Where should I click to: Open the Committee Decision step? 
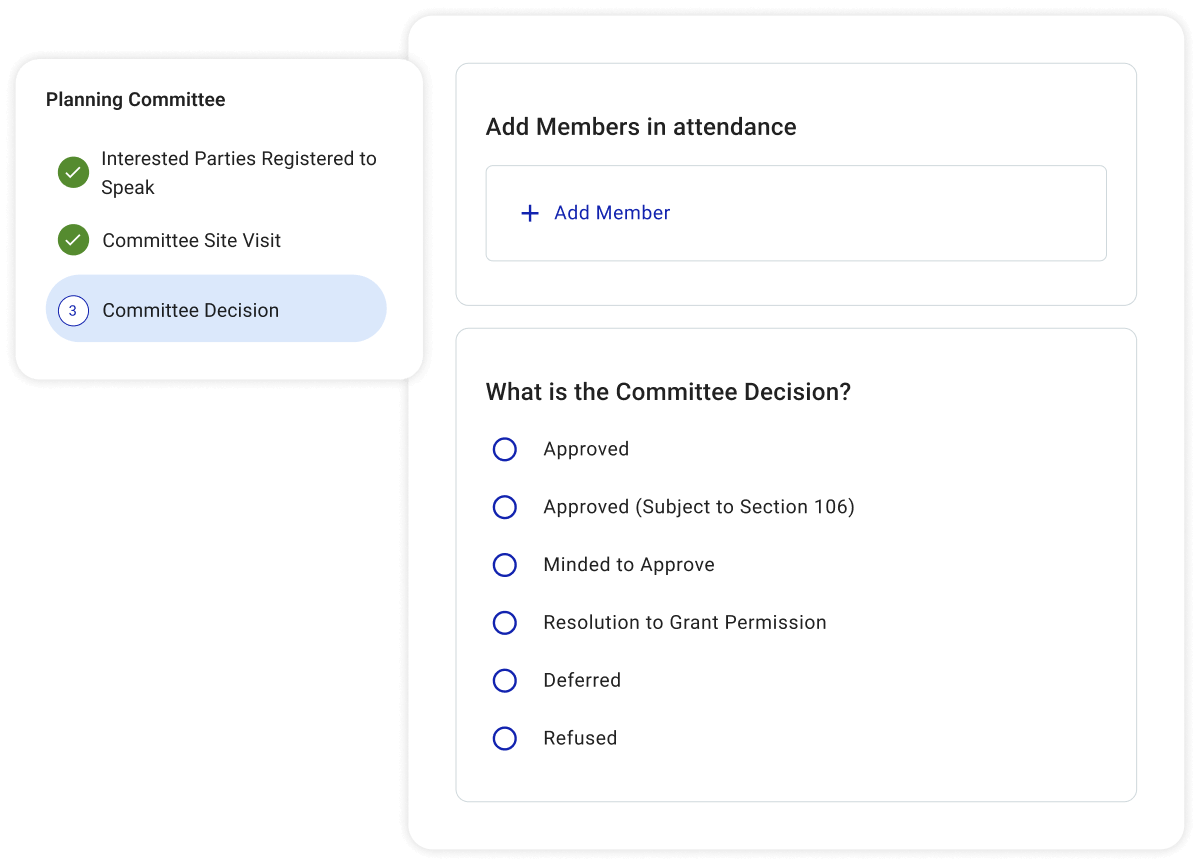pyautogui.click(x=190, y=310)
